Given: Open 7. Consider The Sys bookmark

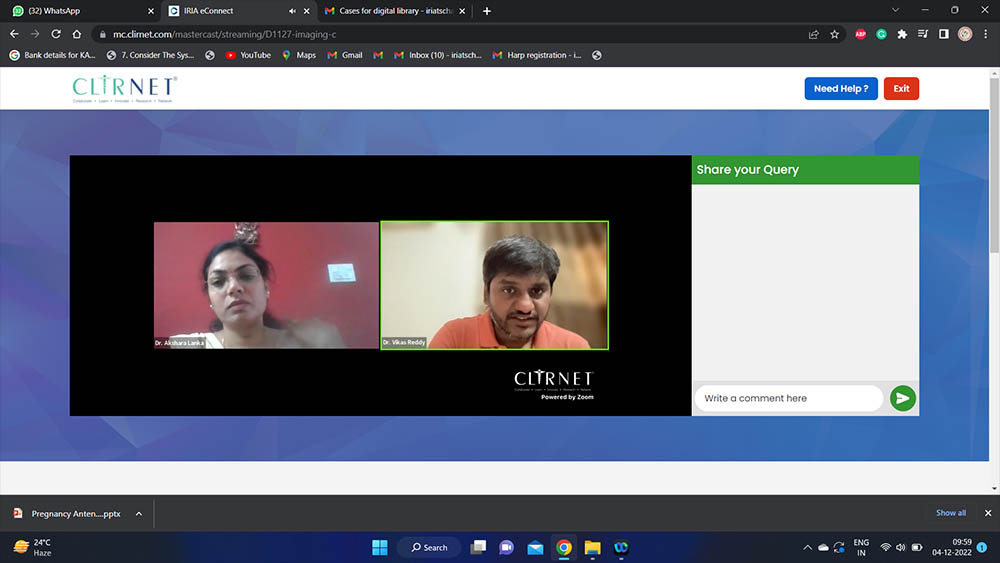Looking at the screenshot, I should tap(150, 55).
